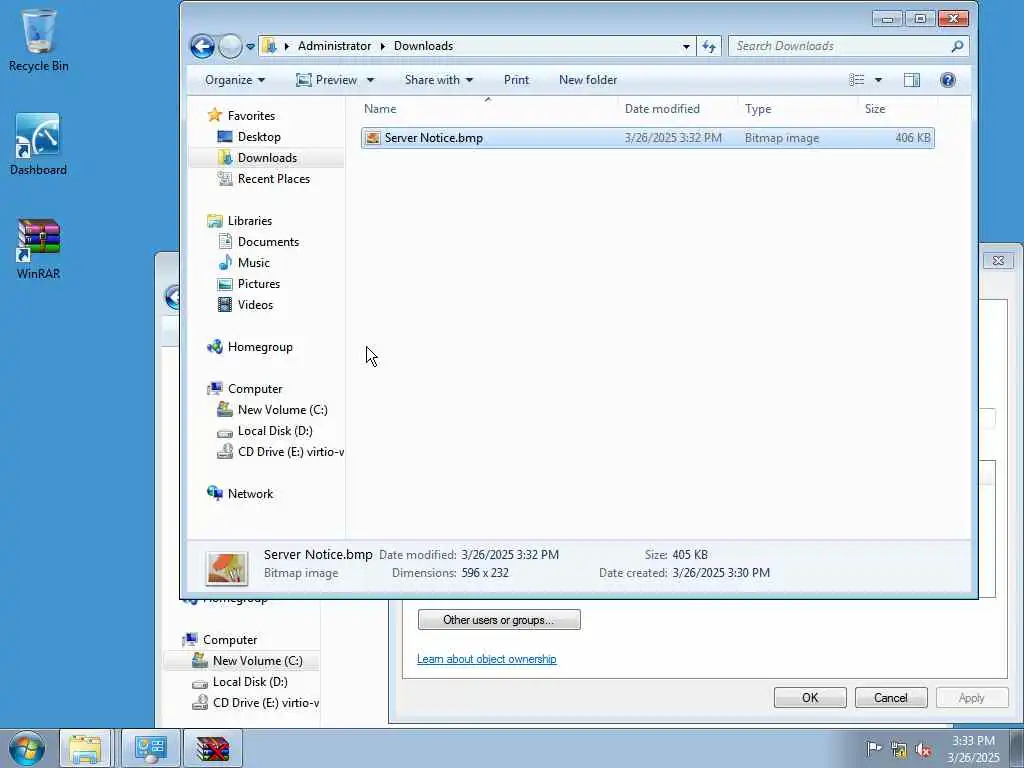Screen dimensions: 1024x768
Task: Open the Dashboard desktop shortcut
Action: [38, 145]
